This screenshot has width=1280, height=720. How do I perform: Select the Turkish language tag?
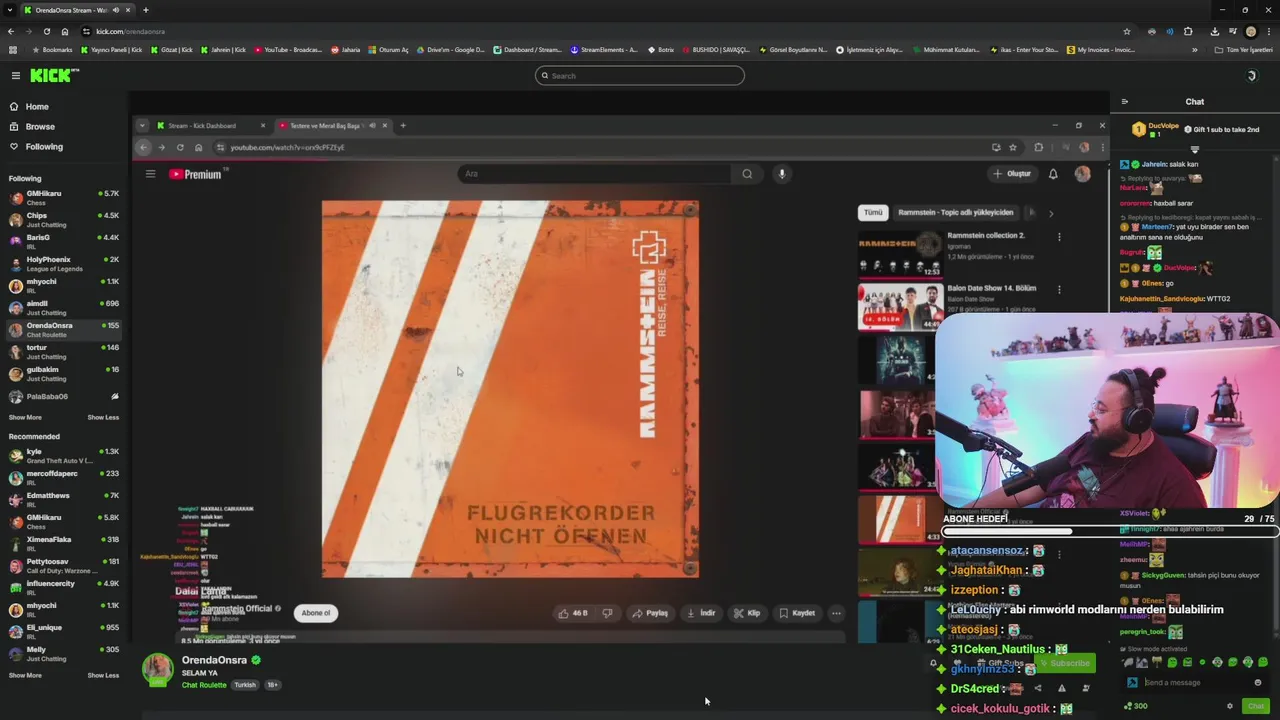[x=245, y=685]
